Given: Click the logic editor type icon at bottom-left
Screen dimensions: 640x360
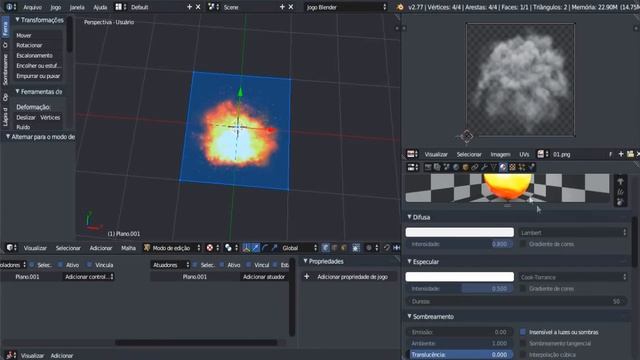Looking at the screenshot, I should (x=11, y=355).
